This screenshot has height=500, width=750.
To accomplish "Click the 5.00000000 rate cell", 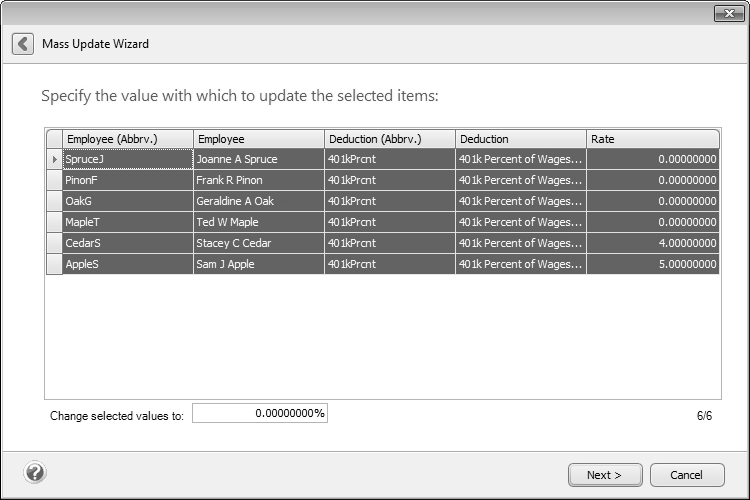I will [652, 264].
